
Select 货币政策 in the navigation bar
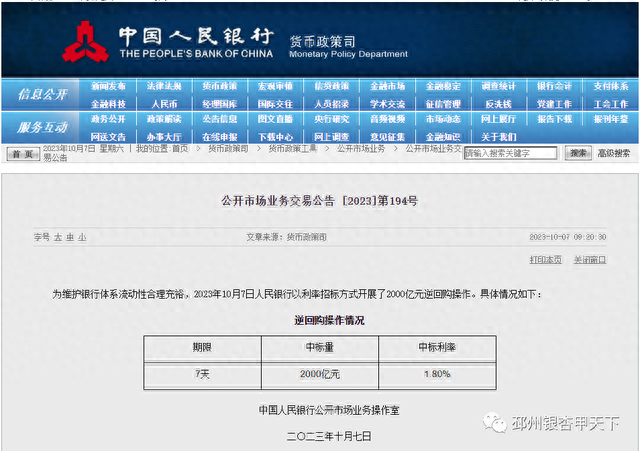coord(220,86)
